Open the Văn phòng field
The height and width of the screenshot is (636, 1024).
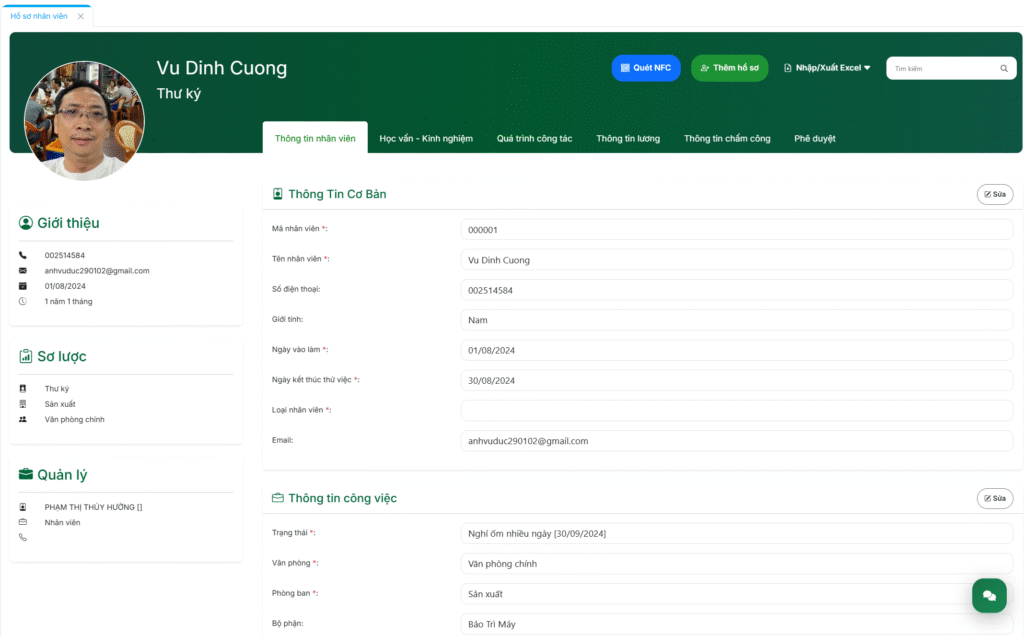pos(737,564)
